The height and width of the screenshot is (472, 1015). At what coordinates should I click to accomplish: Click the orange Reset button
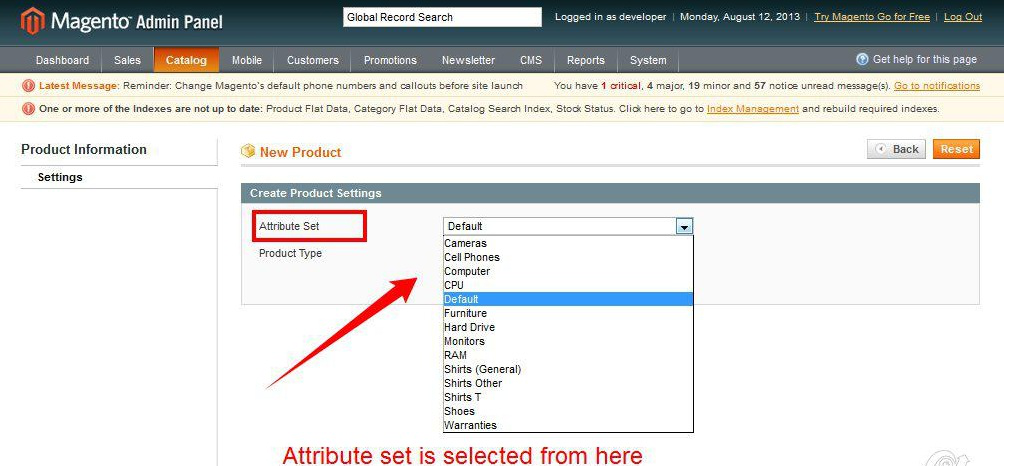pos(957,149)
